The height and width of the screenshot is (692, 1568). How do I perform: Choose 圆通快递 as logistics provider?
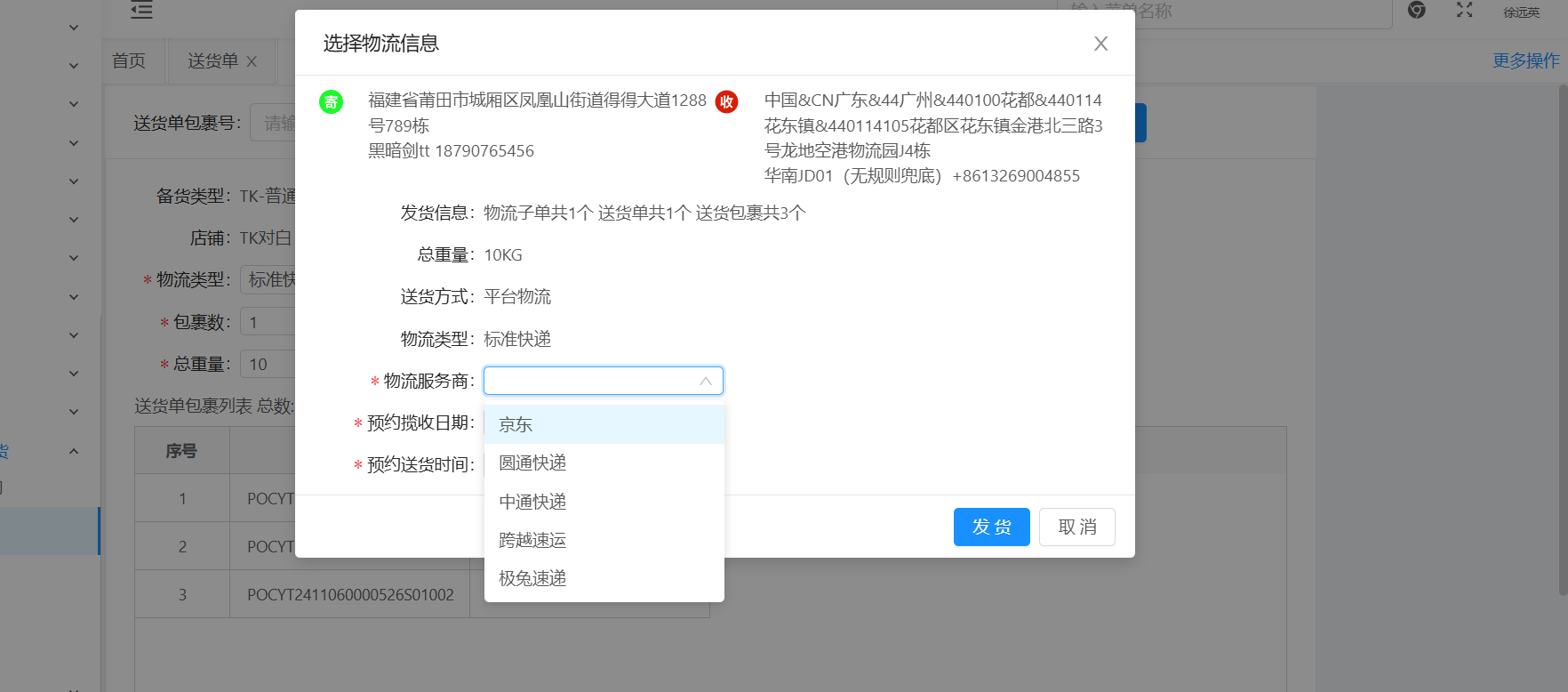[x=532, y=463]
